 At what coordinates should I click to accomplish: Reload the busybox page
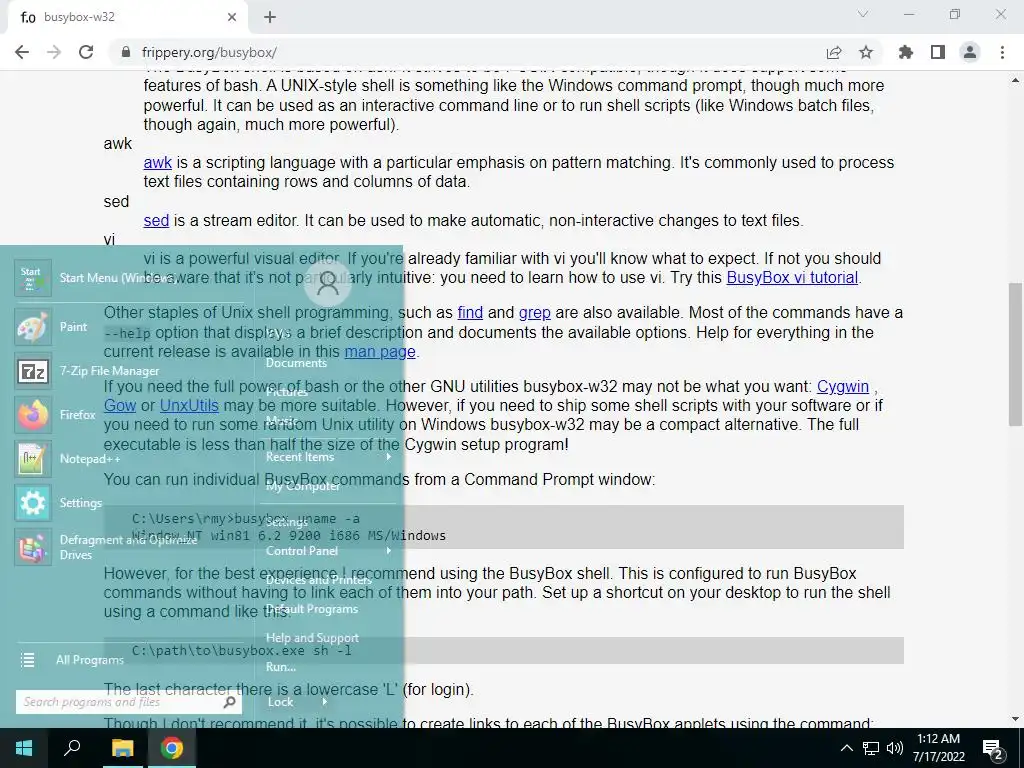(x=86, y=52)
